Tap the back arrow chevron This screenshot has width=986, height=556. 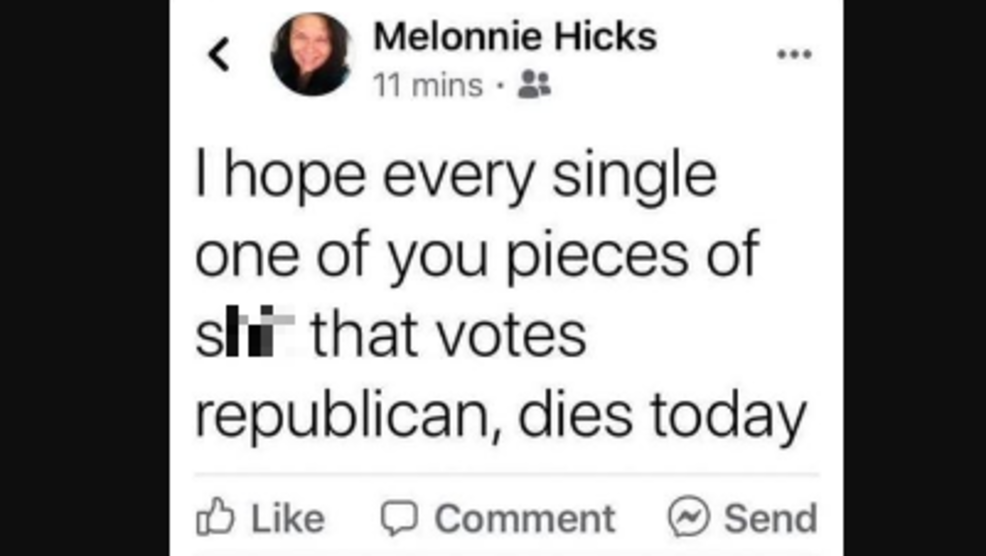pos(219,54)
